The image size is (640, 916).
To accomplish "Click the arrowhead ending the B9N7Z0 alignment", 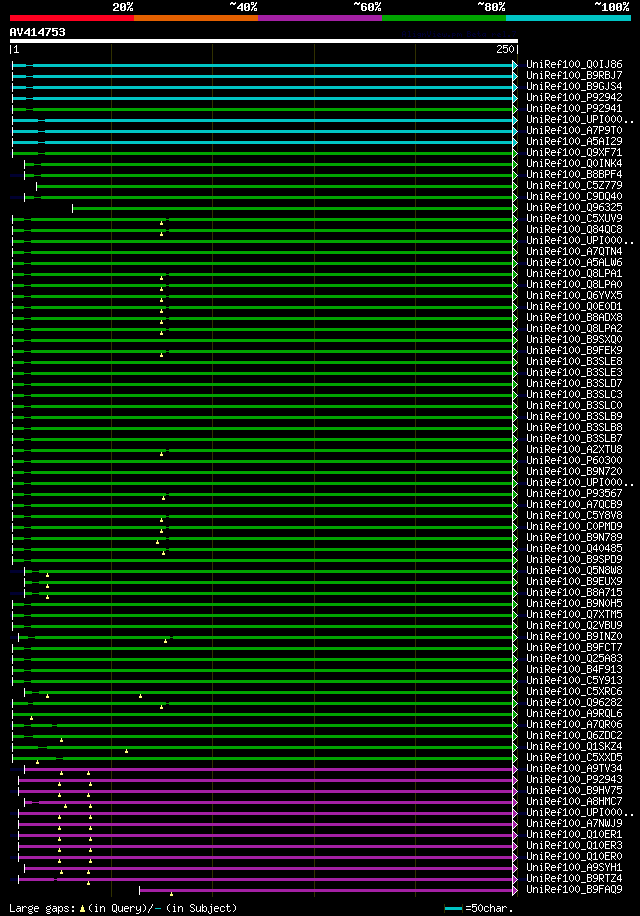I will [x=515, y=472].
